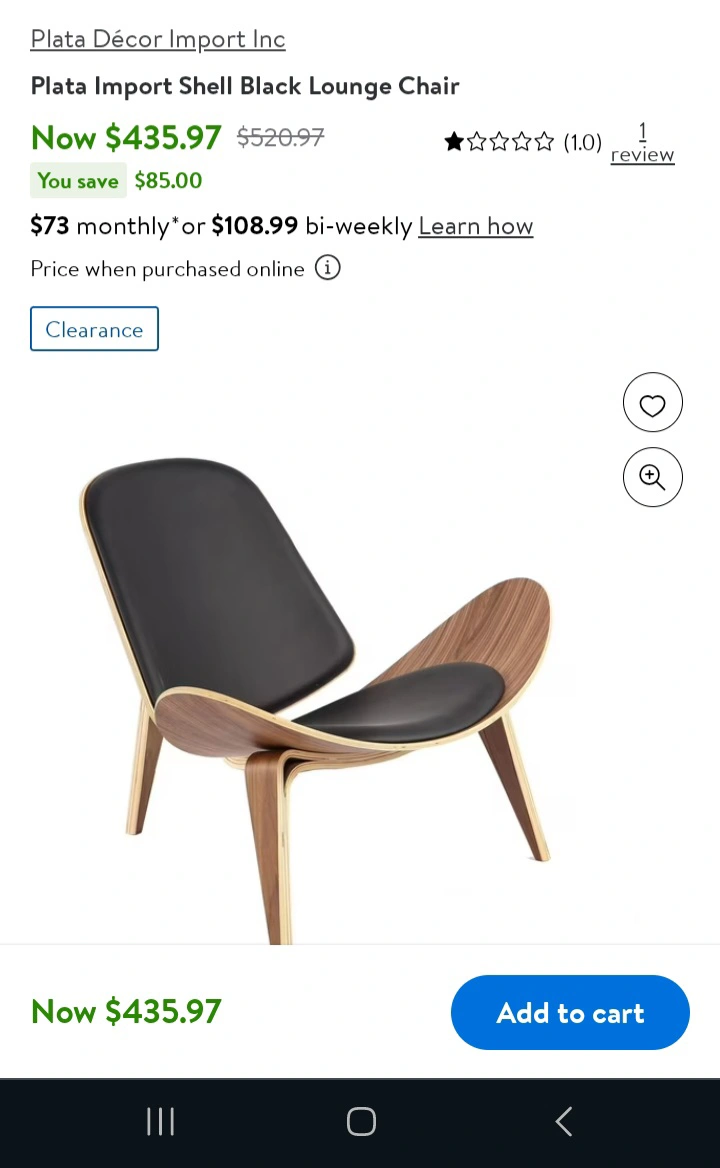Image resolution: width=720 pixels, height=1168 pixels.
Task: Open the magnifier zoom icon on image
Action: 652,477
